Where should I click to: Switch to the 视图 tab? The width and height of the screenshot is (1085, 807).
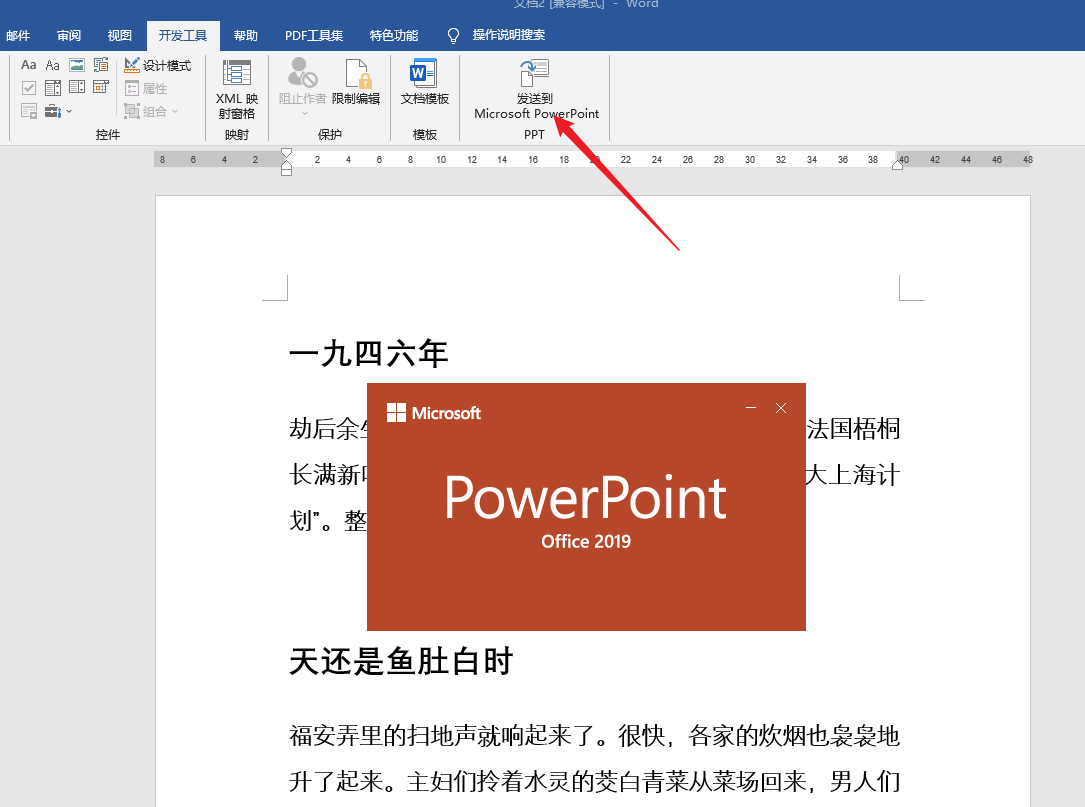[120, 35]
